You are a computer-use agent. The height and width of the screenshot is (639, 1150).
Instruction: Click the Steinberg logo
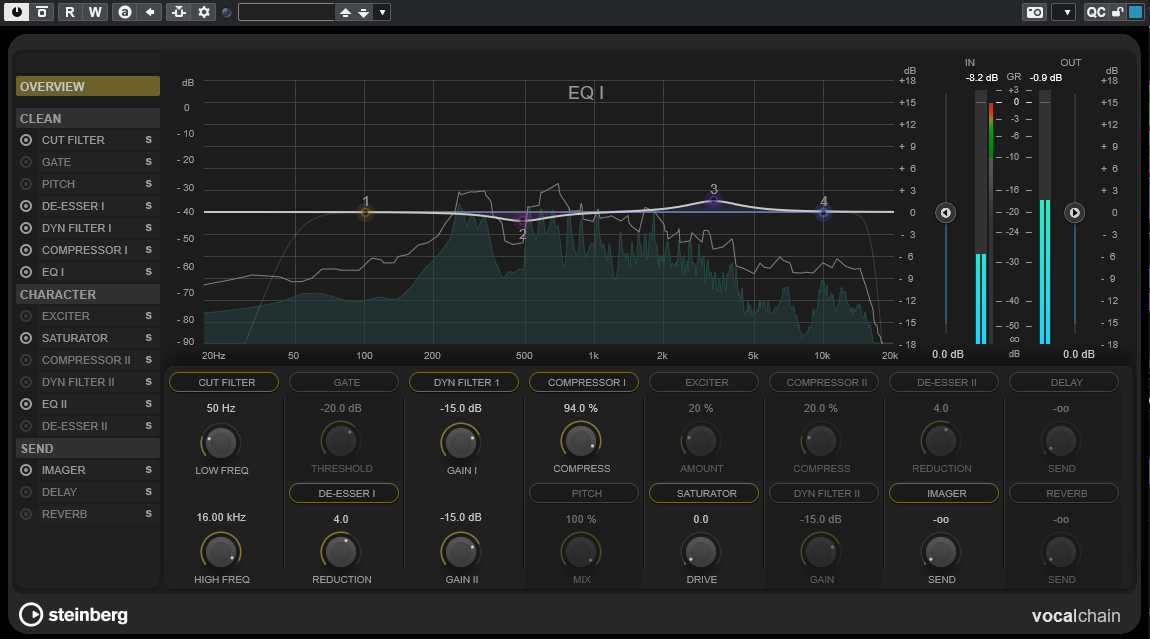73,615
